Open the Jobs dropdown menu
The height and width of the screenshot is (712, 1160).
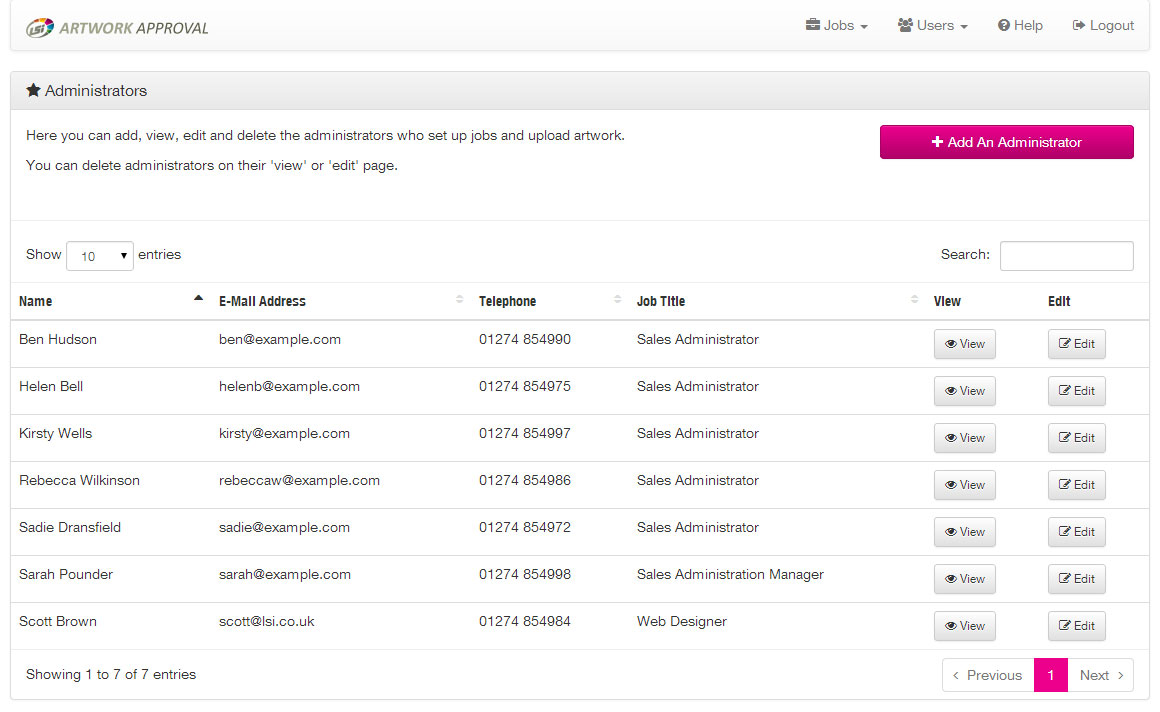[x=837, y=25]
